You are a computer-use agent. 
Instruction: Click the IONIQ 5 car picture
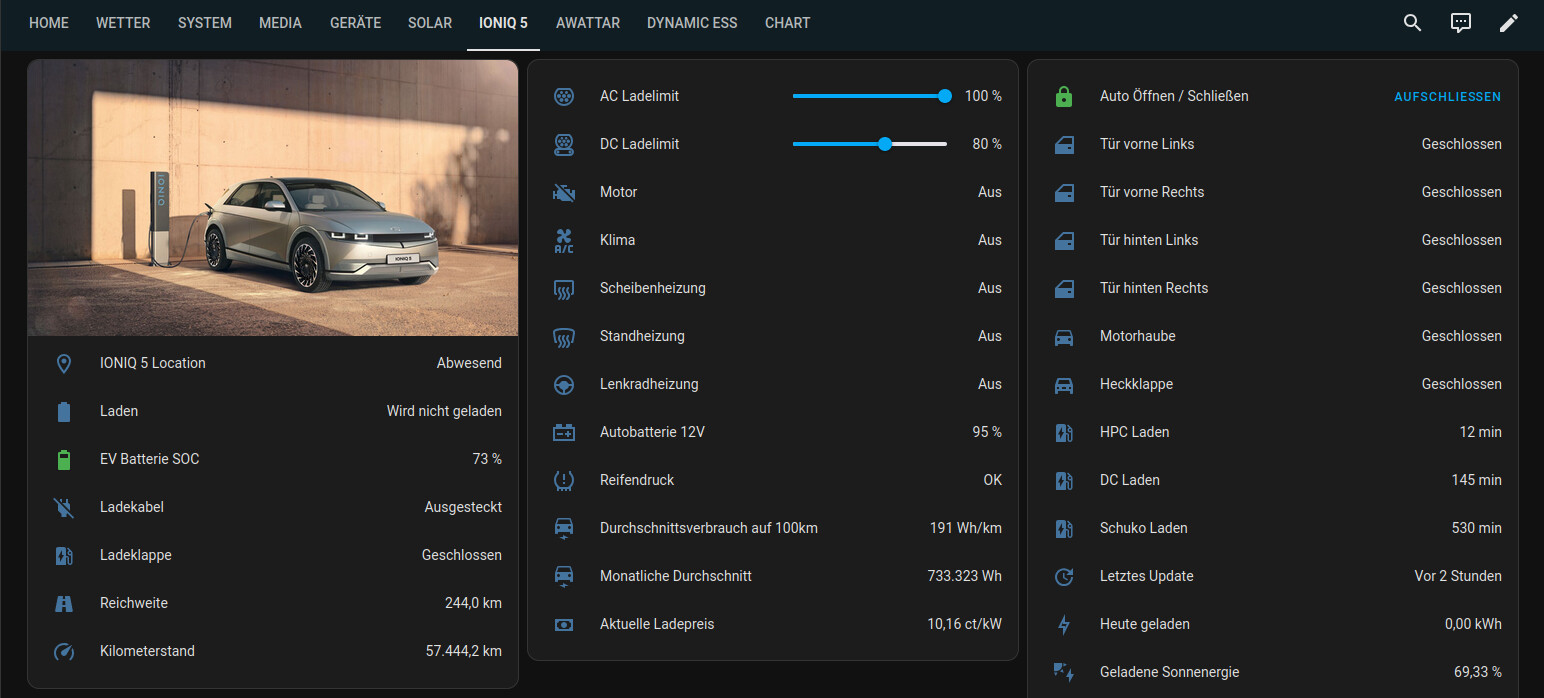click(273, 198)
